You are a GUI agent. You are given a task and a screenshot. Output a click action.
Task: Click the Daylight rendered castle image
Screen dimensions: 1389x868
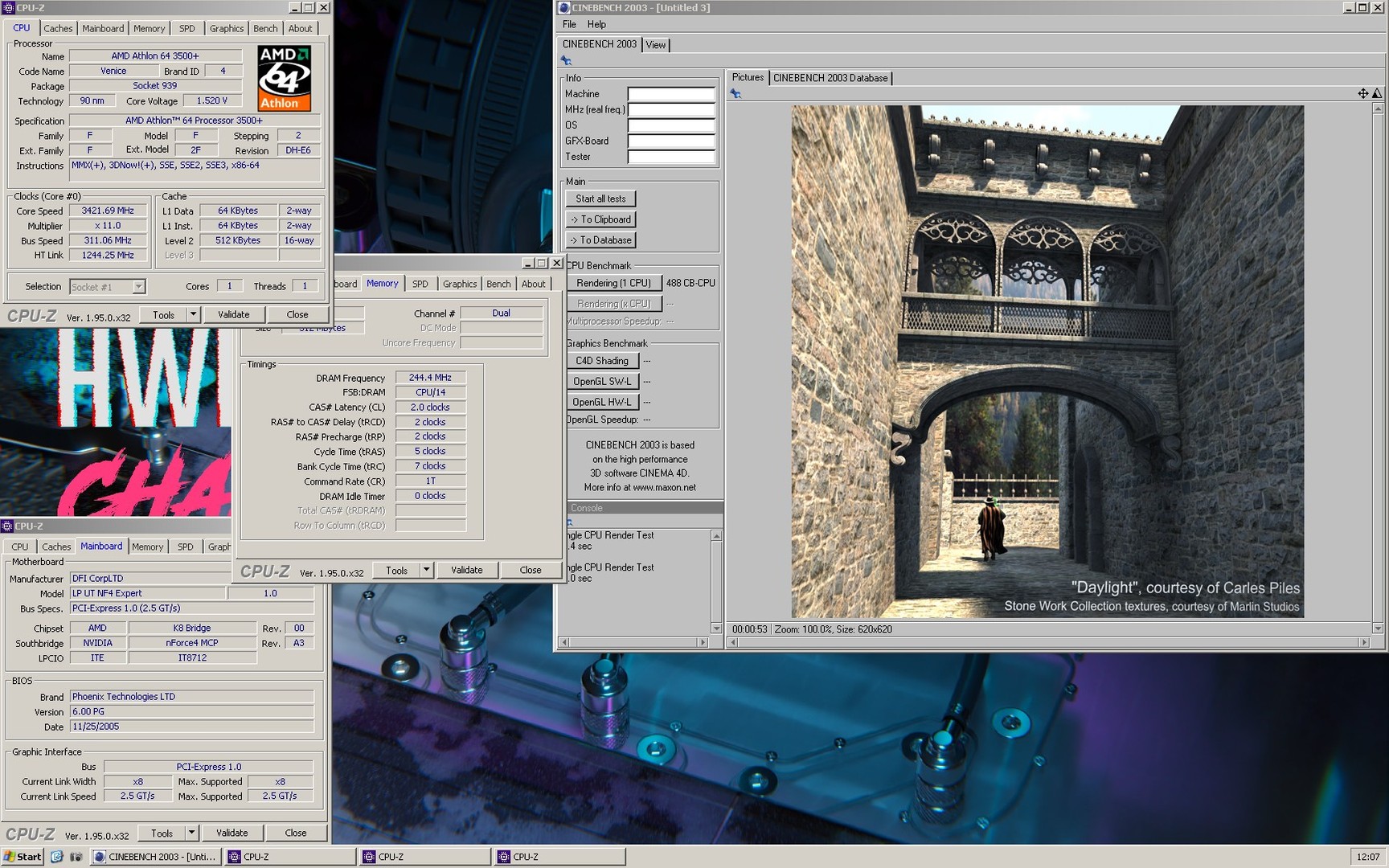pyautogui.click(x=1047, y=362)
